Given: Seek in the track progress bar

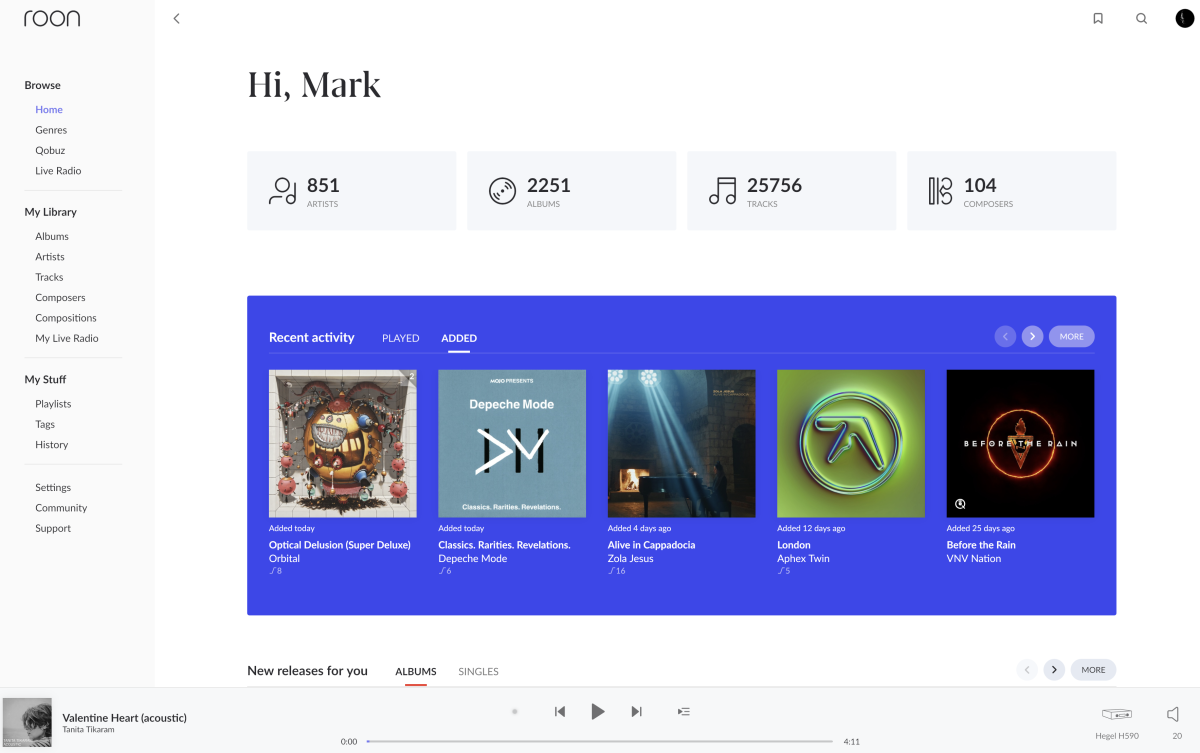Looking at the screenshot, I should click(600, 741).
